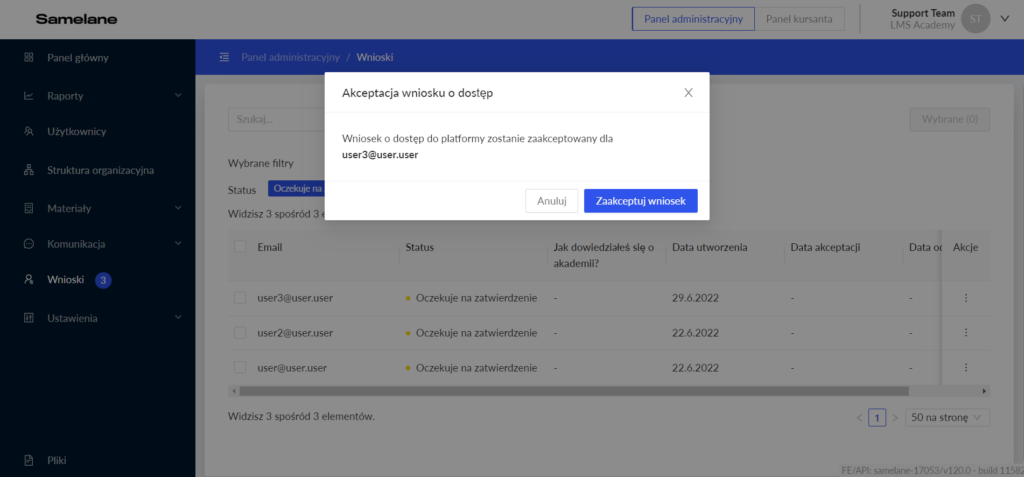Viewport: 1024px width, 477px height.
Task: Click the Użytkownicy sidebar icon
Action: (29, 132)
